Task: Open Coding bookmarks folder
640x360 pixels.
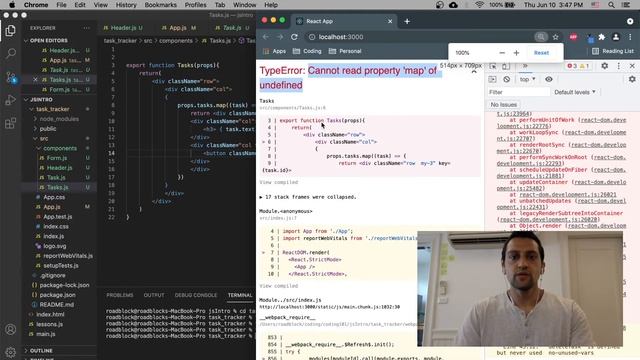Action: [x=307, y=51]
